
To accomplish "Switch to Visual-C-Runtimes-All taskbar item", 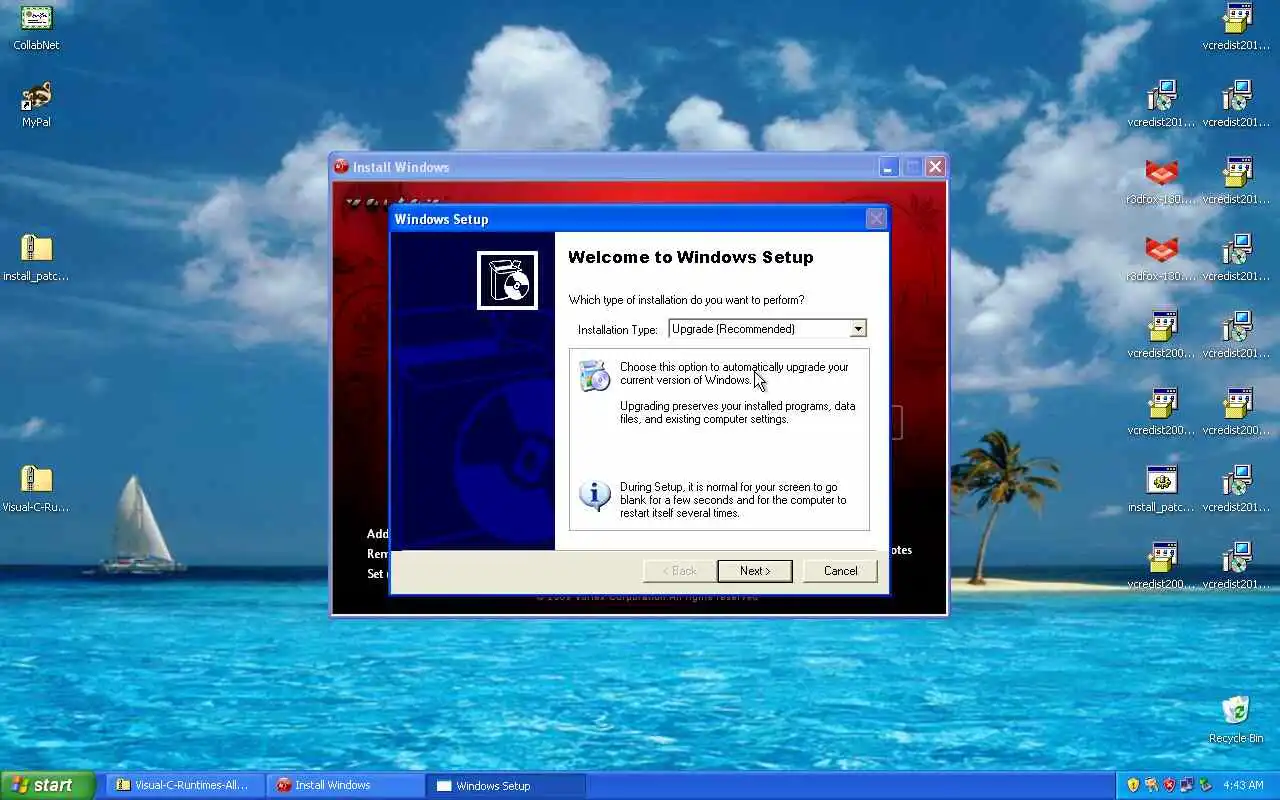I will (x=186, y=785).
